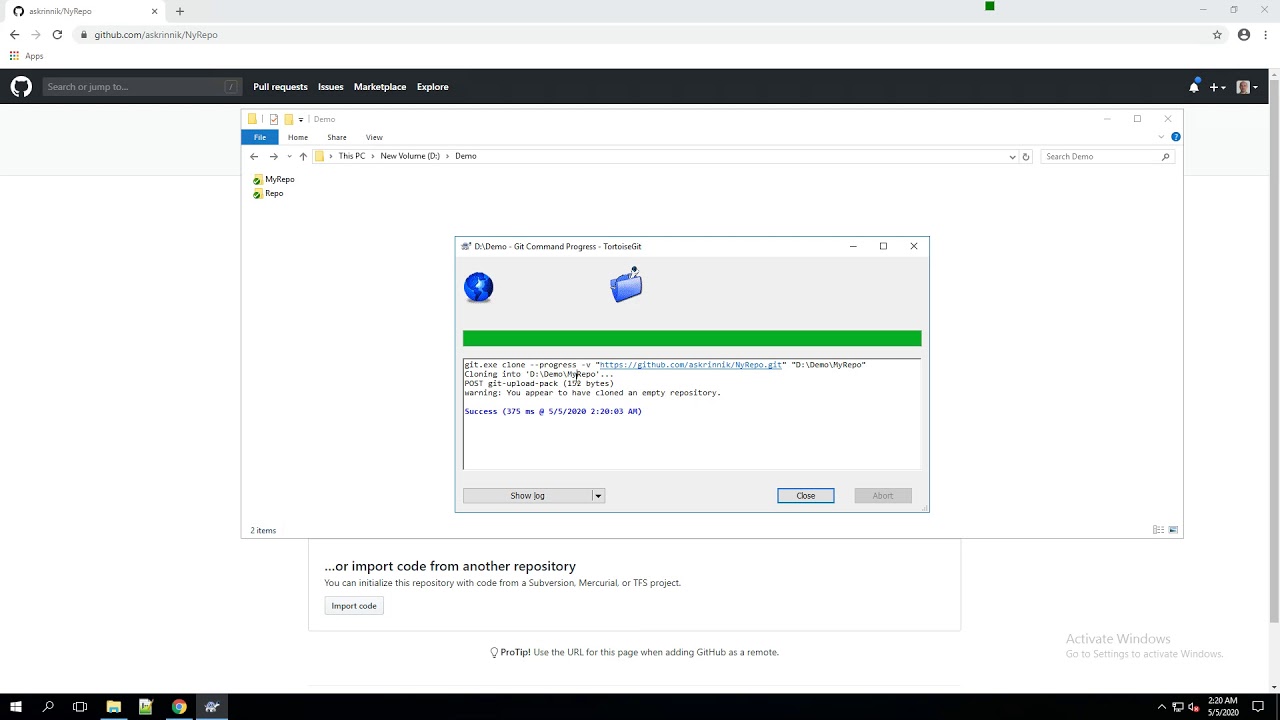Open Chrome profile icon

click(1244, 34)
